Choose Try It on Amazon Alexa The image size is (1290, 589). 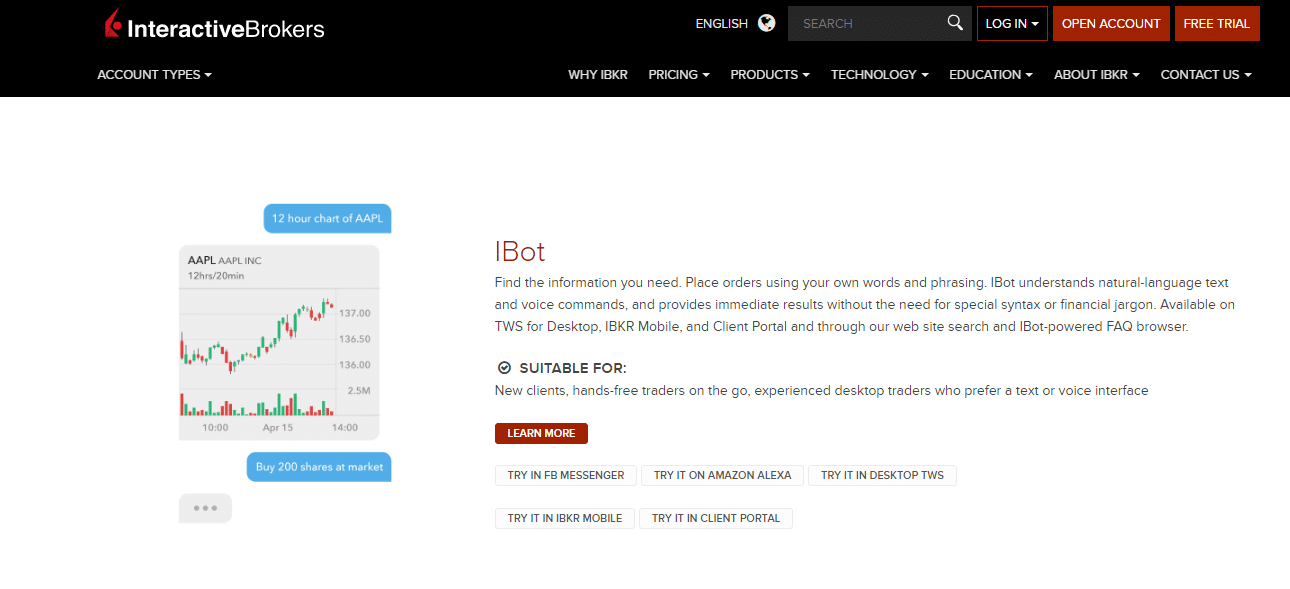(x=722, y=475)
